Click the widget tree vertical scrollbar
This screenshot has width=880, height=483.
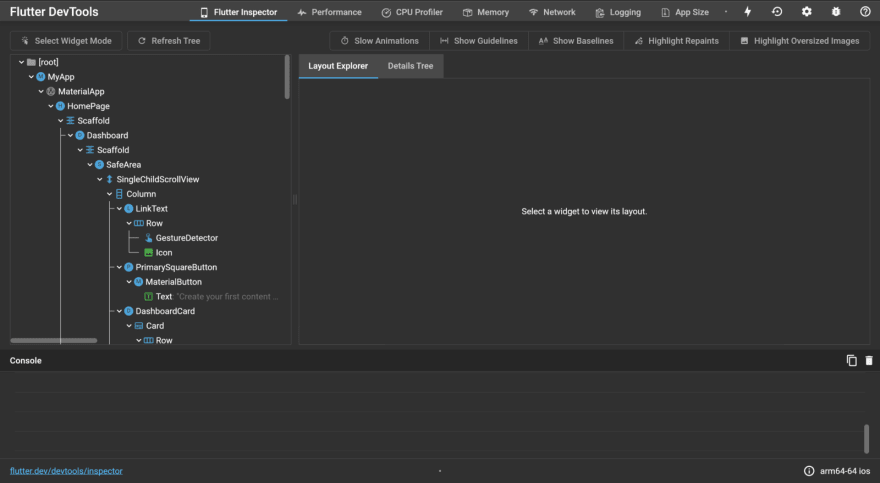point(287,77)
